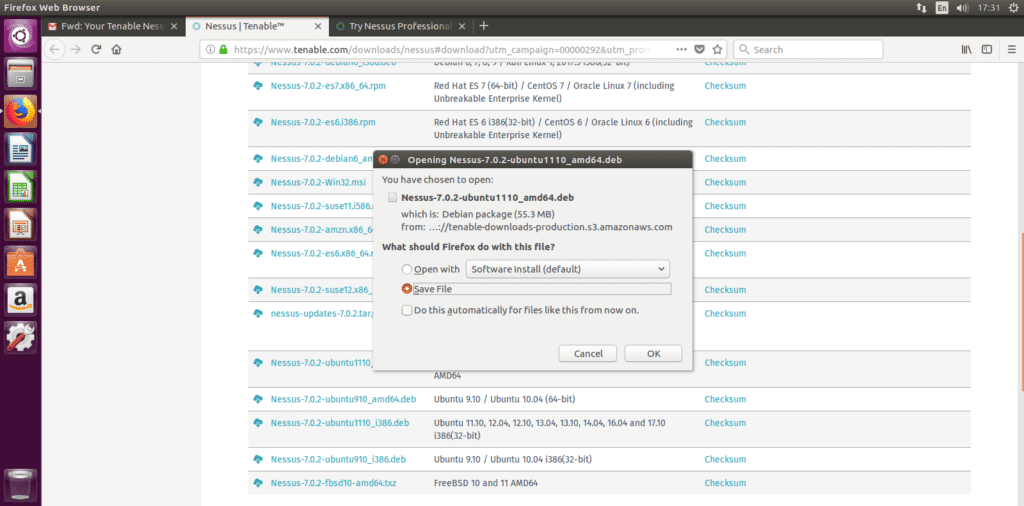Open the Software Install application dropdown
The width and height of the screenshot is (1024, 506).
pos(568,269)
